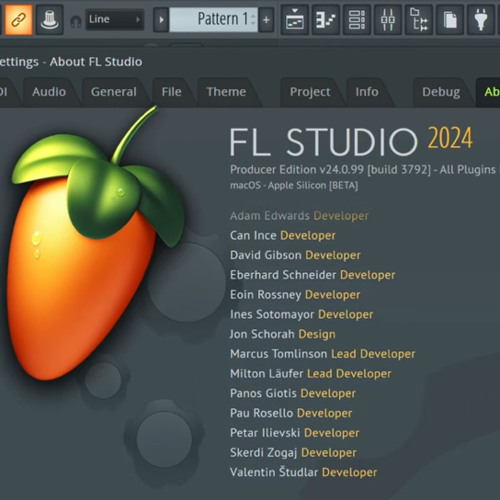Click the magnet snap icon
Image resolution: width=500 pixels, height=500 pixels.
tap(76, 22)
